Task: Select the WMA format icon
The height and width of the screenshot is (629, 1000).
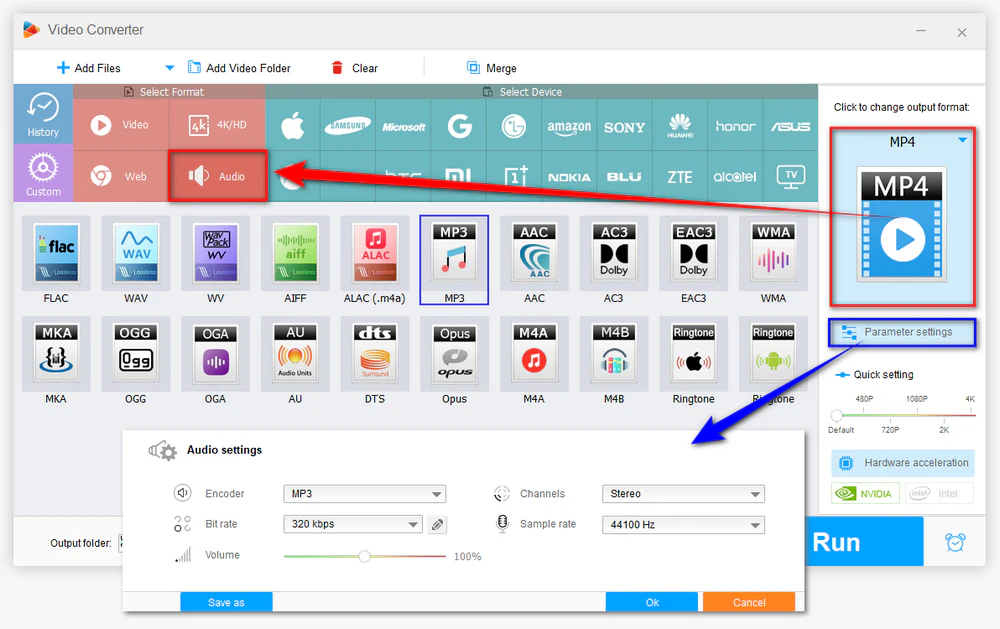Action: pyautogui.click(x=773, y=254)
